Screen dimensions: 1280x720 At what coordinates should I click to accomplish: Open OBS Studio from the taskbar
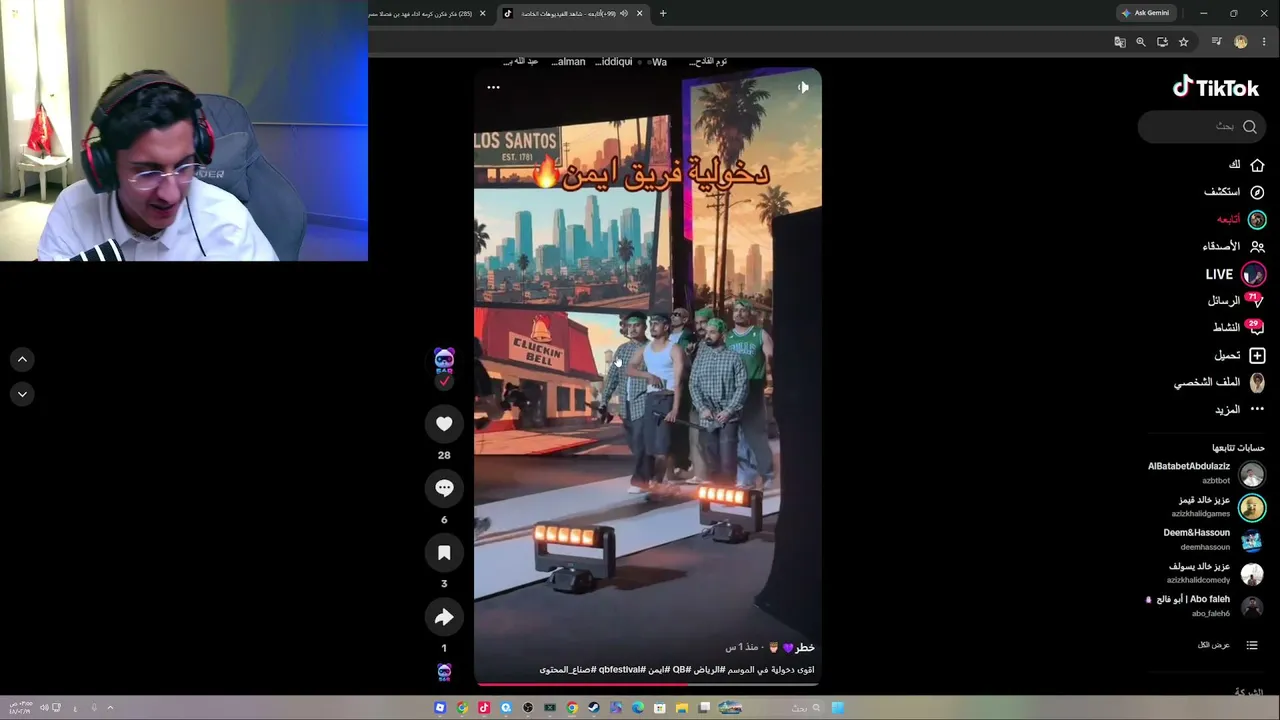click(528, 708)
